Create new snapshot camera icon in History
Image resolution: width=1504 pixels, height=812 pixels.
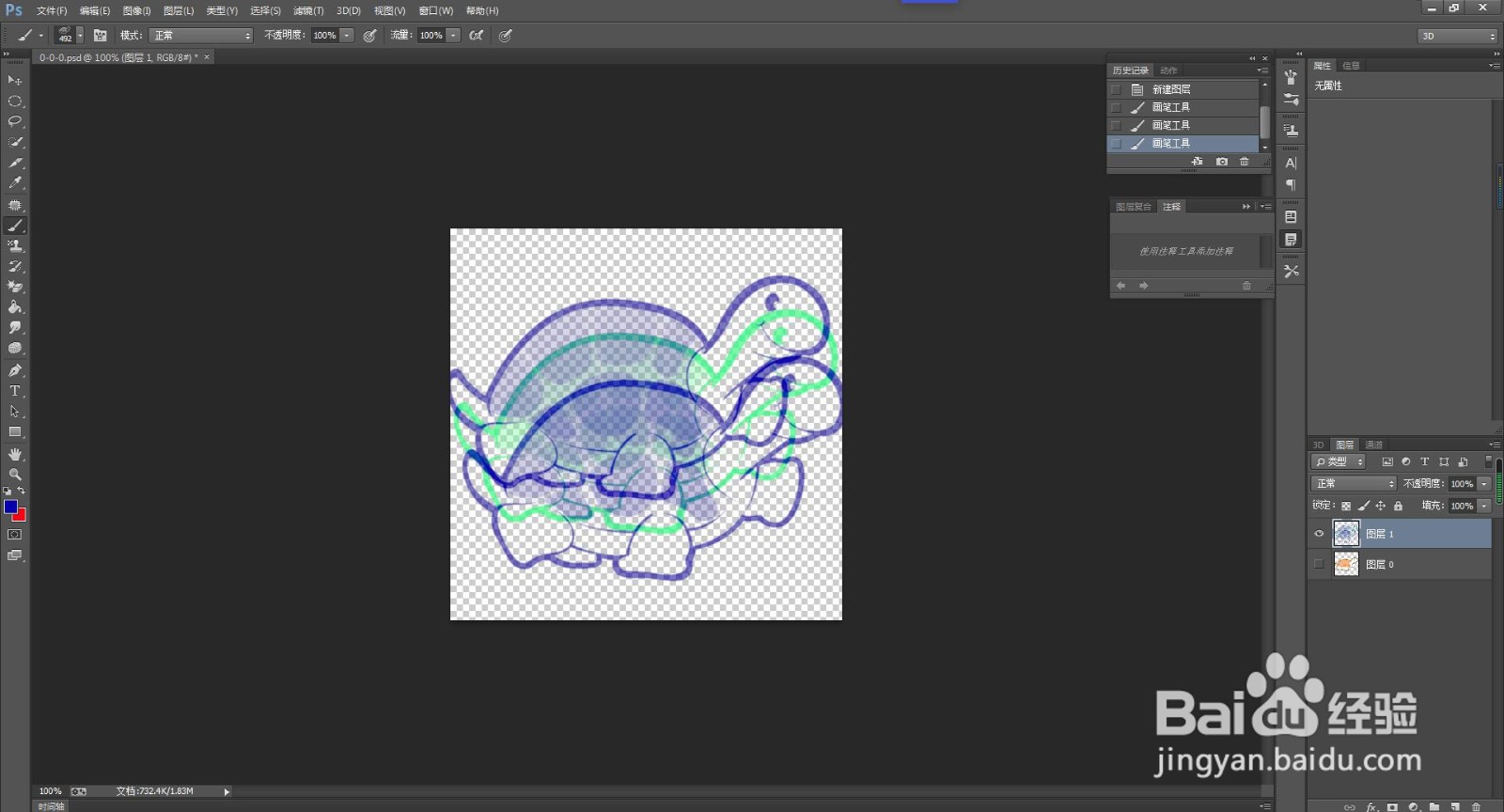coord(1221,162)
